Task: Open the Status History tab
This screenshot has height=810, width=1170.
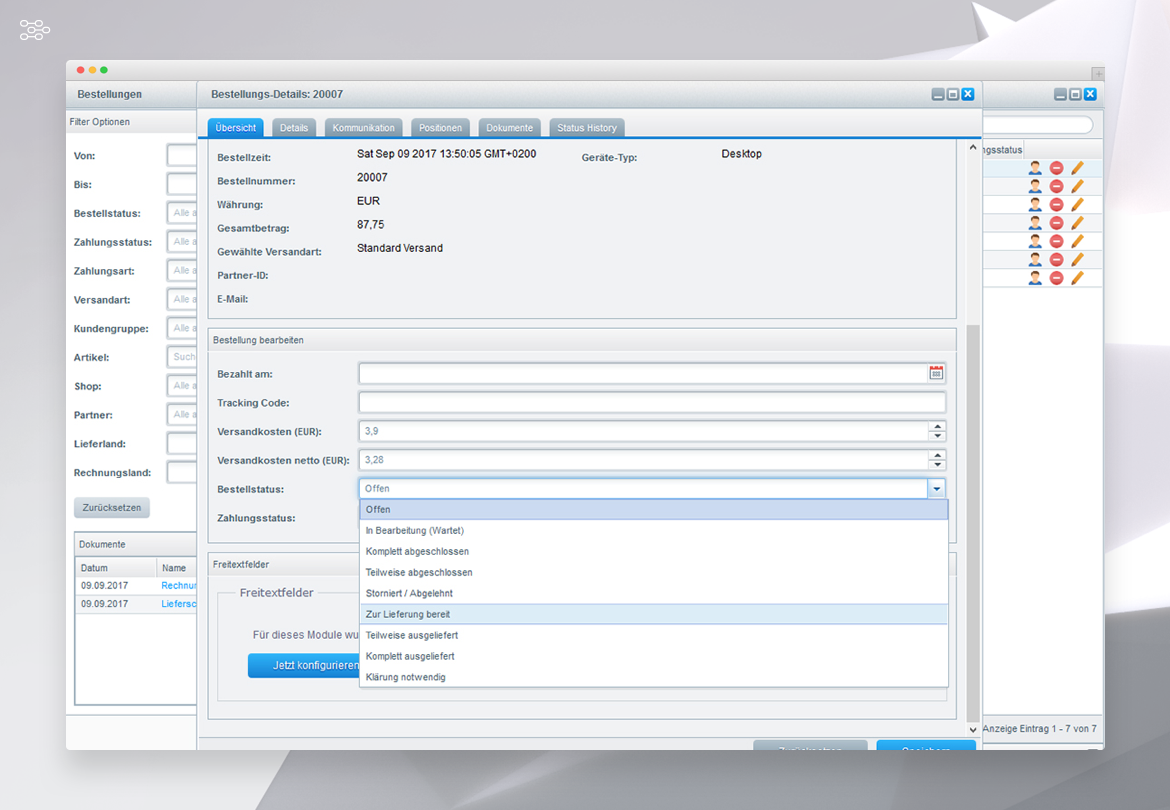Action: pos(586,128)
